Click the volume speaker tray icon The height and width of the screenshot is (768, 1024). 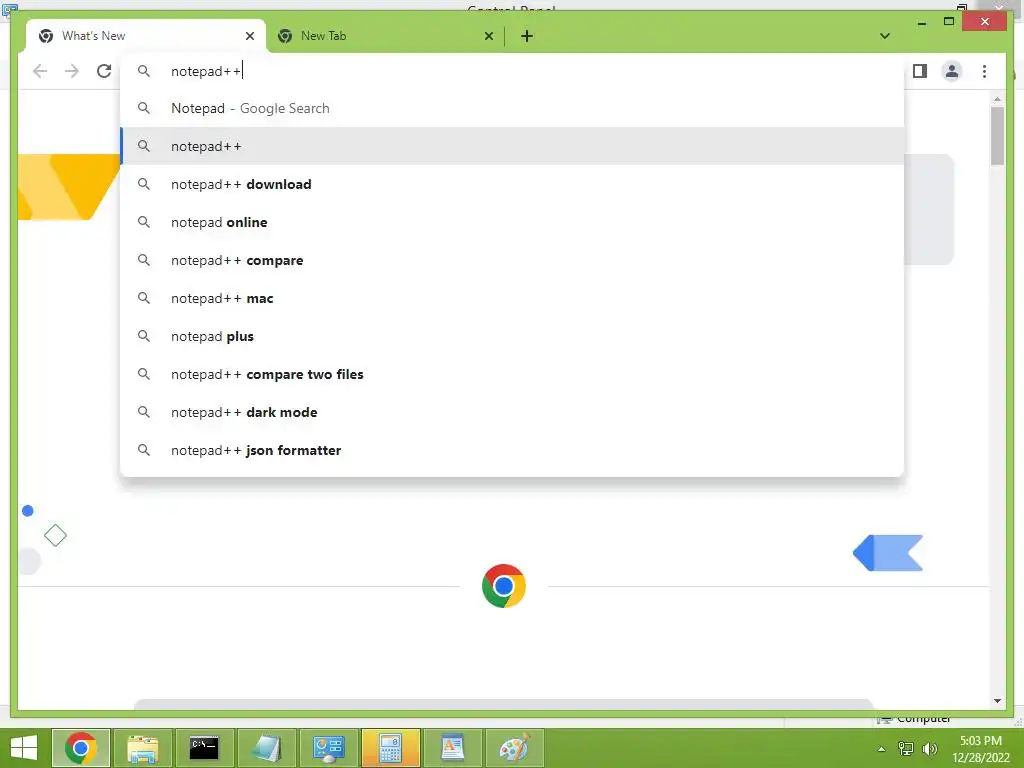point(929,748)
